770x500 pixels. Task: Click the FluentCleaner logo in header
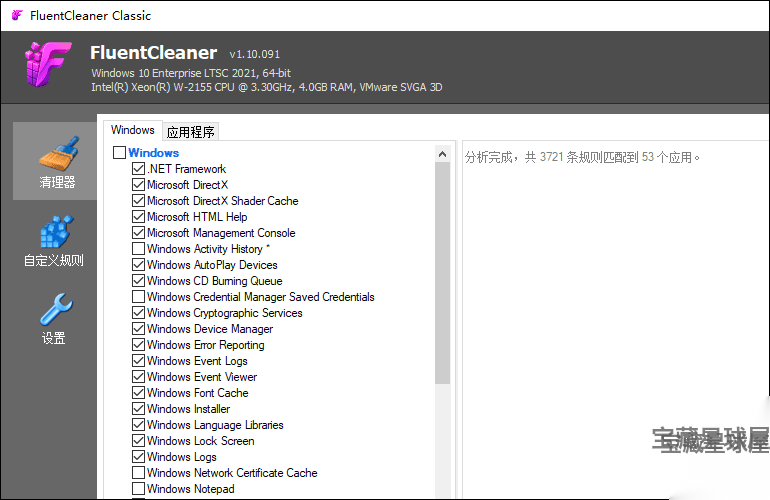tap(48, 64)
